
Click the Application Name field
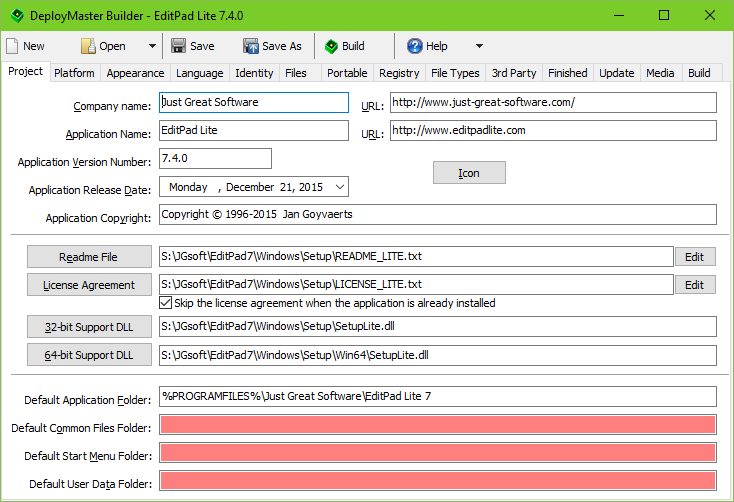254,131
